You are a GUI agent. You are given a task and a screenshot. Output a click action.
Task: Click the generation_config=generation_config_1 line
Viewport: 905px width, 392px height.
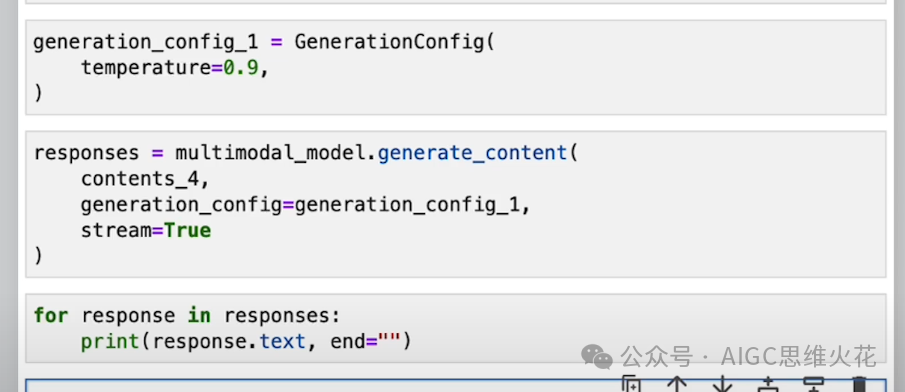305,205
